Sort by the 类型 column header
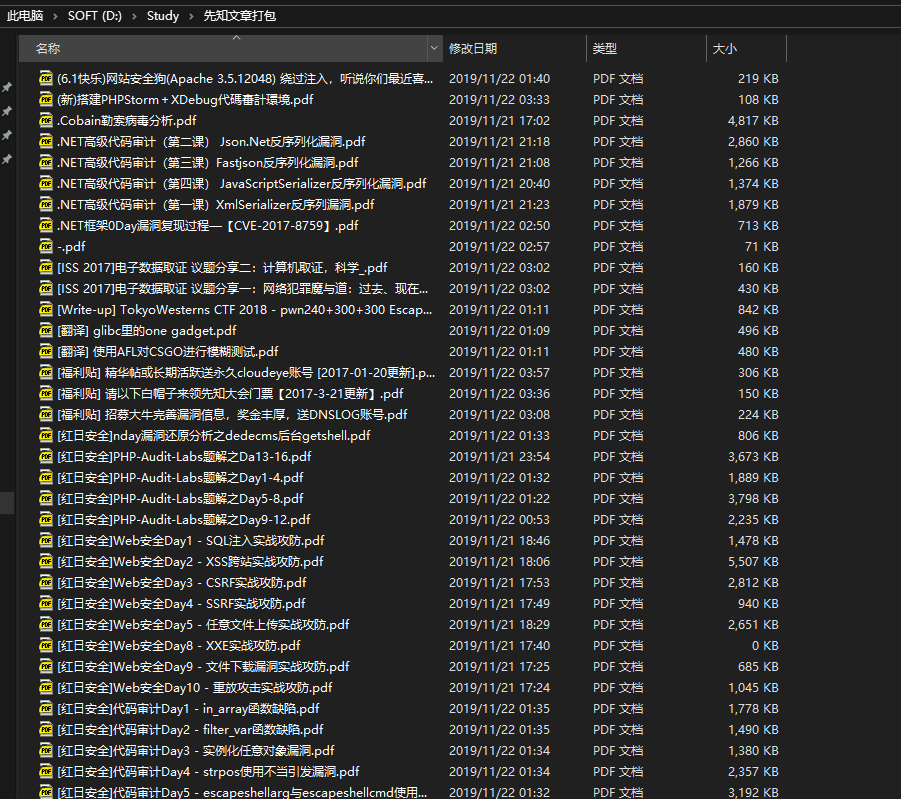901x799 pixels. (x=646, y=48)
